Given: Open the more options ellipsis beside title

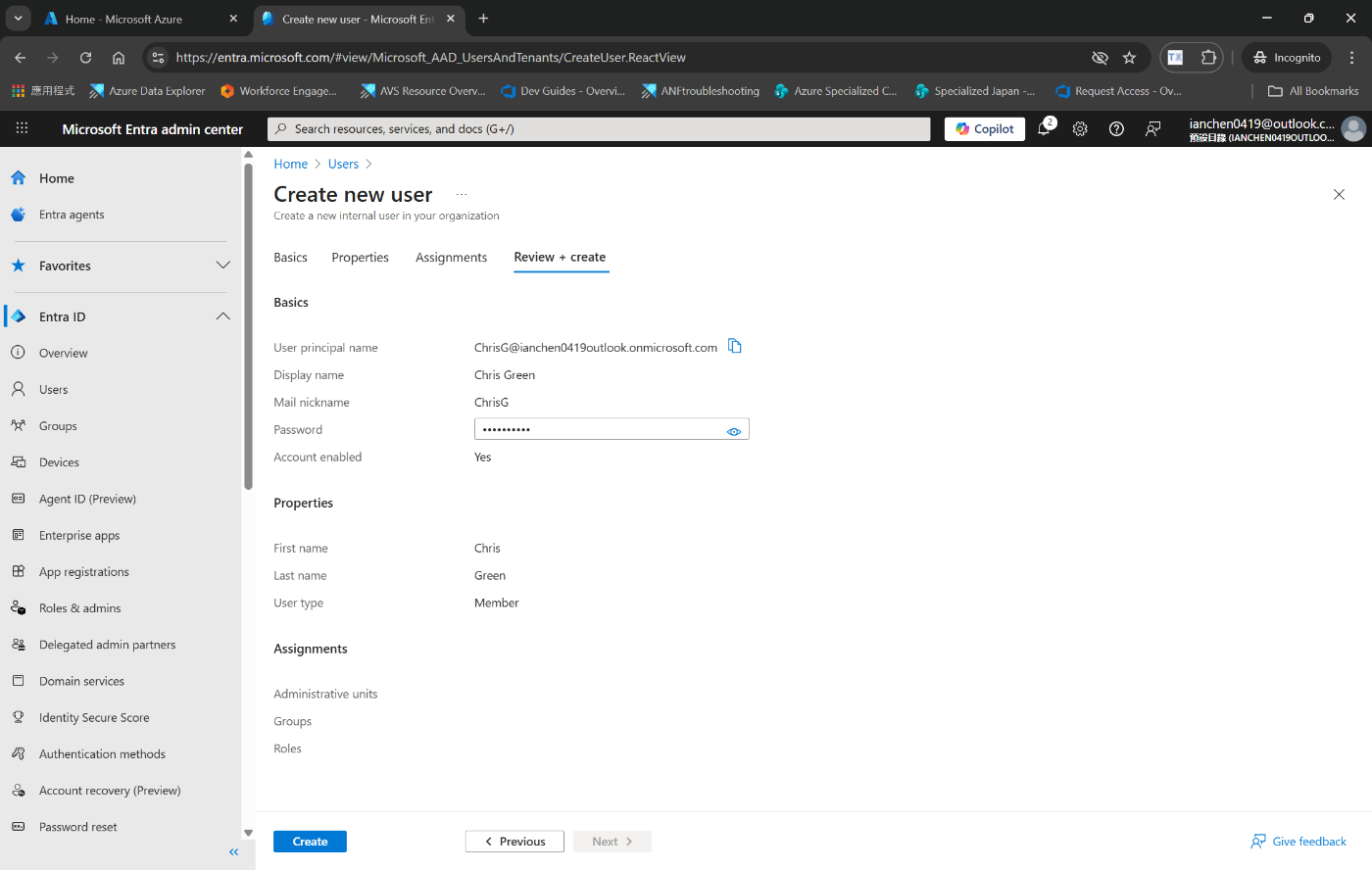Looking at the screenshot, I should (x=462, y=194).
